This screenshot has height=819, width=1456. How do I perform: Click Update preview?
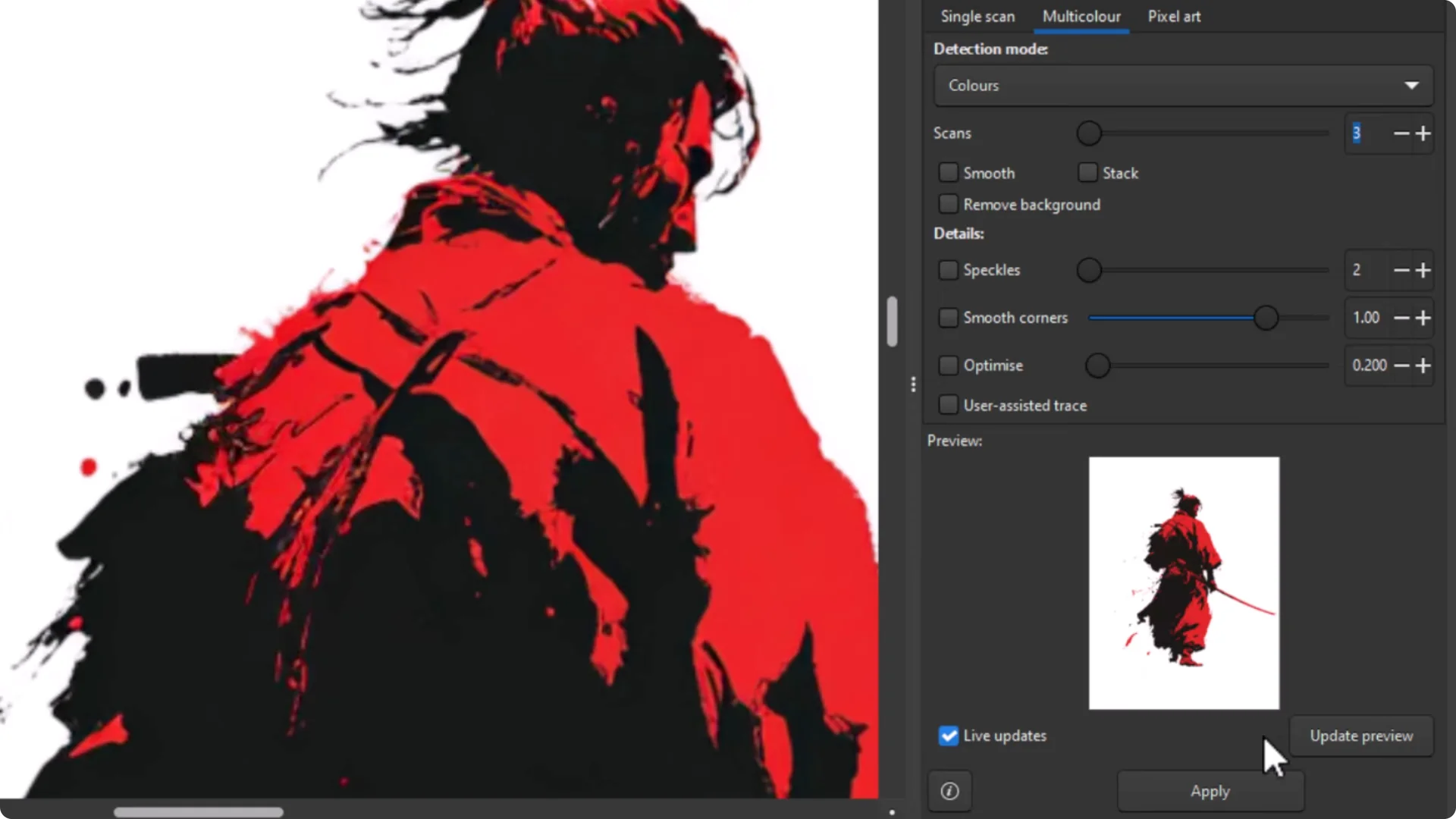[x=1360, y=736]
